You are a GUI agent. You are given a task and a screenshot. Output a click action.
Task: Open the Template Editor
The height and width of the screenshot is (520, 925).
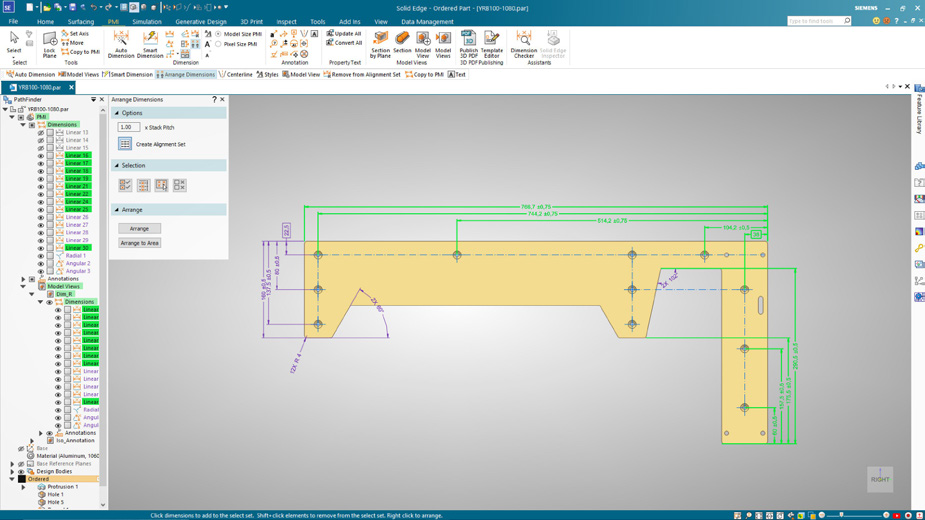click(x=491, y=44)
